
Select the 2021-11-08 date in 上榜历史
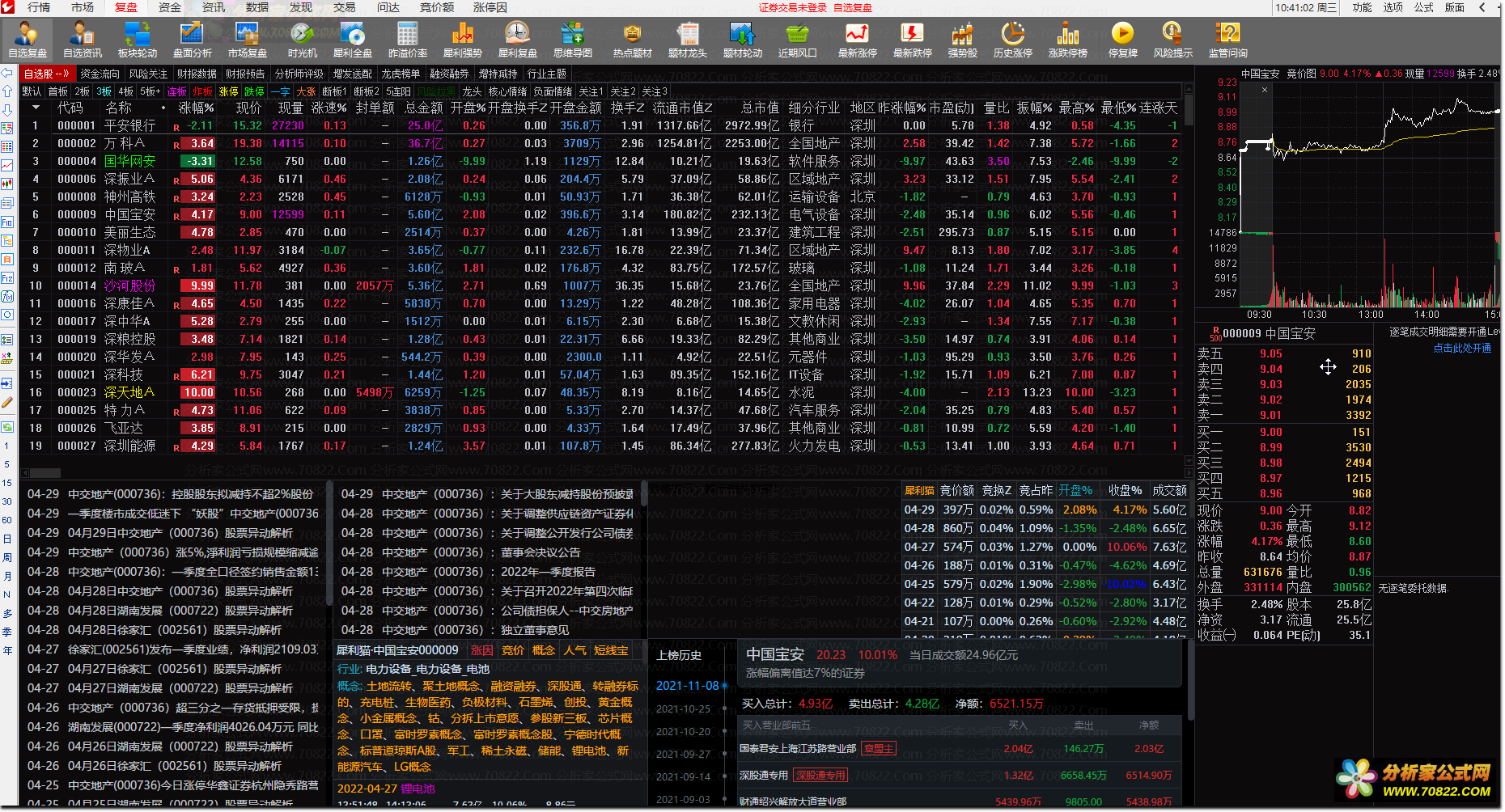(x=687, y=685)
